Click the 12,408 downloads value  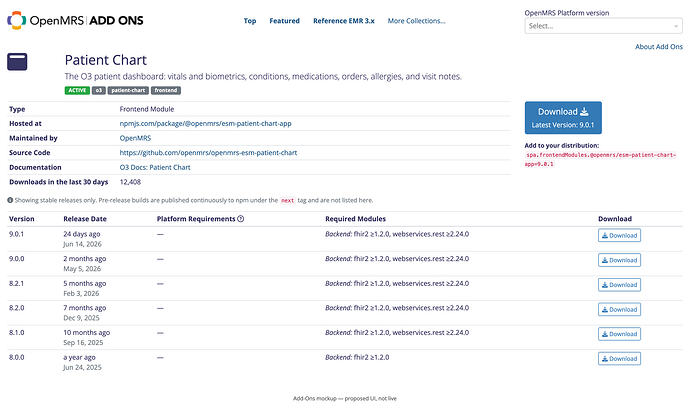pyautogui.click(x=130, y=182)
